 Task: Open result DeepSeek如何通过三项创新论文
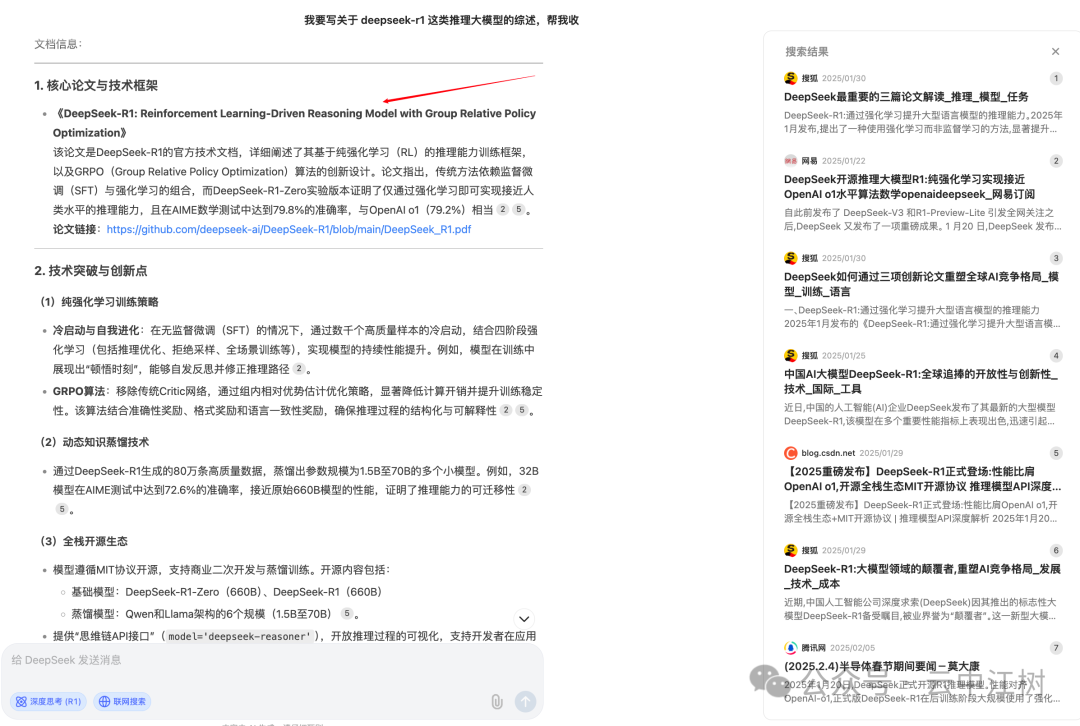tap(921, 284)
